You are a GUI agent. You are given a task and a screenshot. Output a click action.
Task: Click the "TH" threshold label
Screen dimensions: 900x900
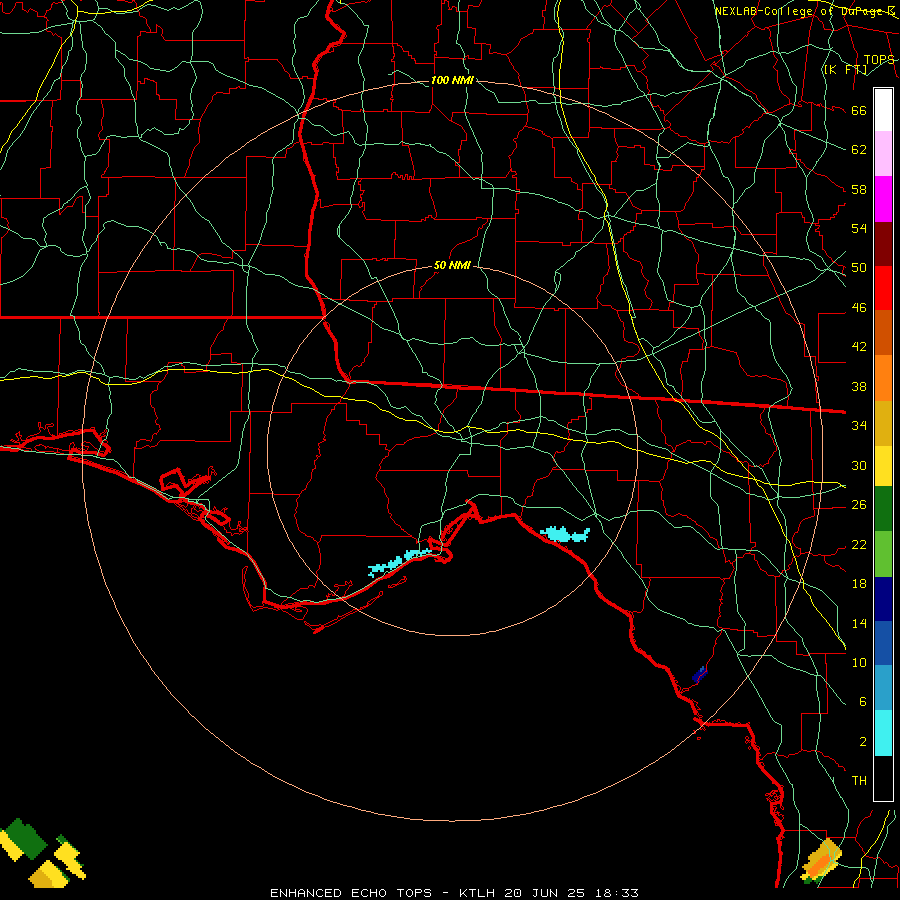859,781
